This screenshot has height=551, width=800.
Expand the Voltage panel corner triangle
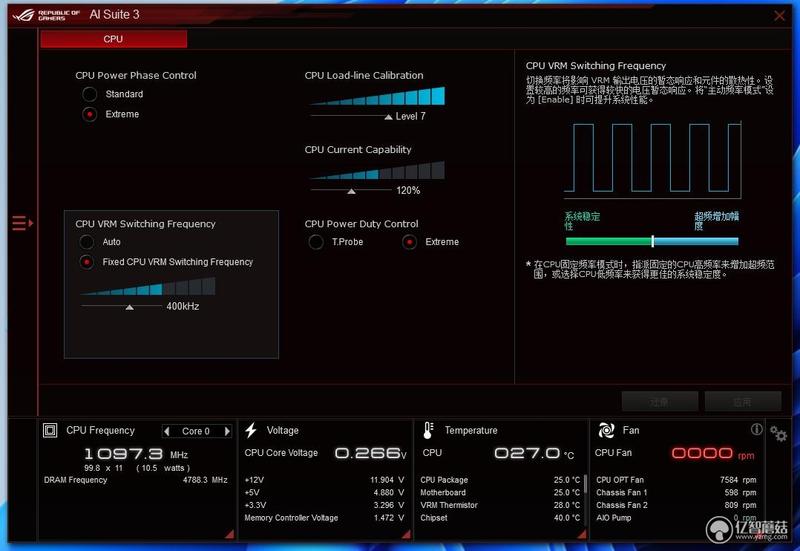click(406, 534)
